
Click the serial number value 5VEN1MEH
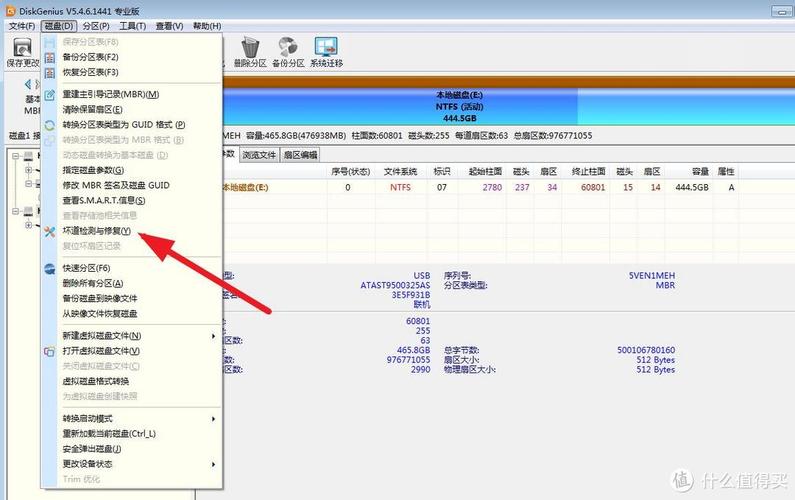tap(652, 276)
